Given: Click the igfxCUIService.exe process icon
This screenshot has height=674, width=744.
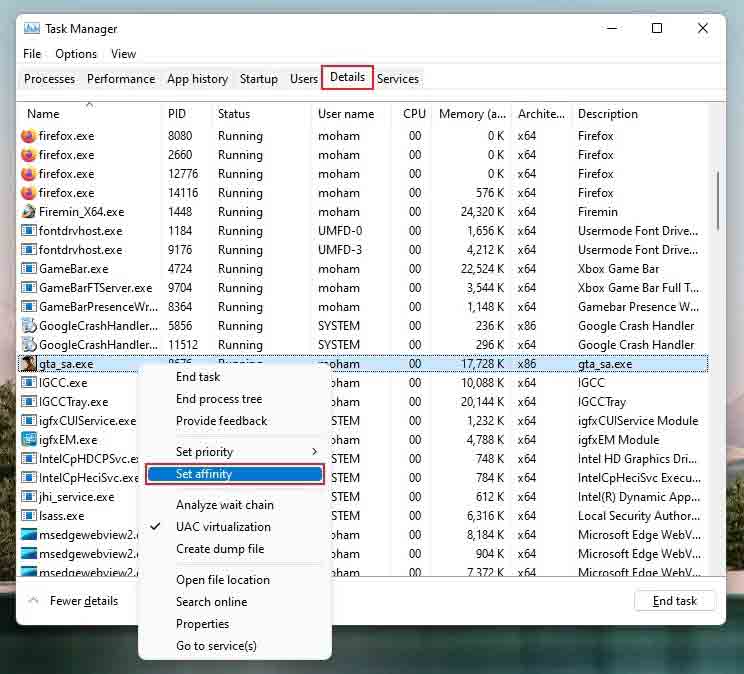Looking at the screenshot, I should pos(28,421).
